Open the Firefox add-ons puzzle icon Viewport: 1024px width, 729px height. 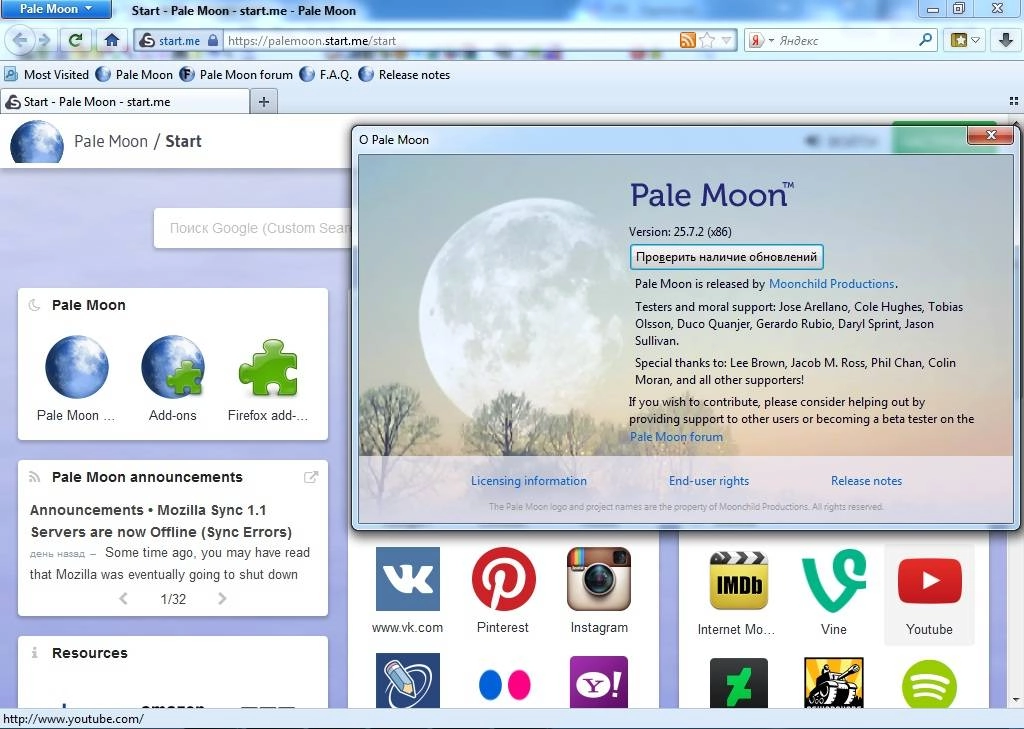(268, 368)
